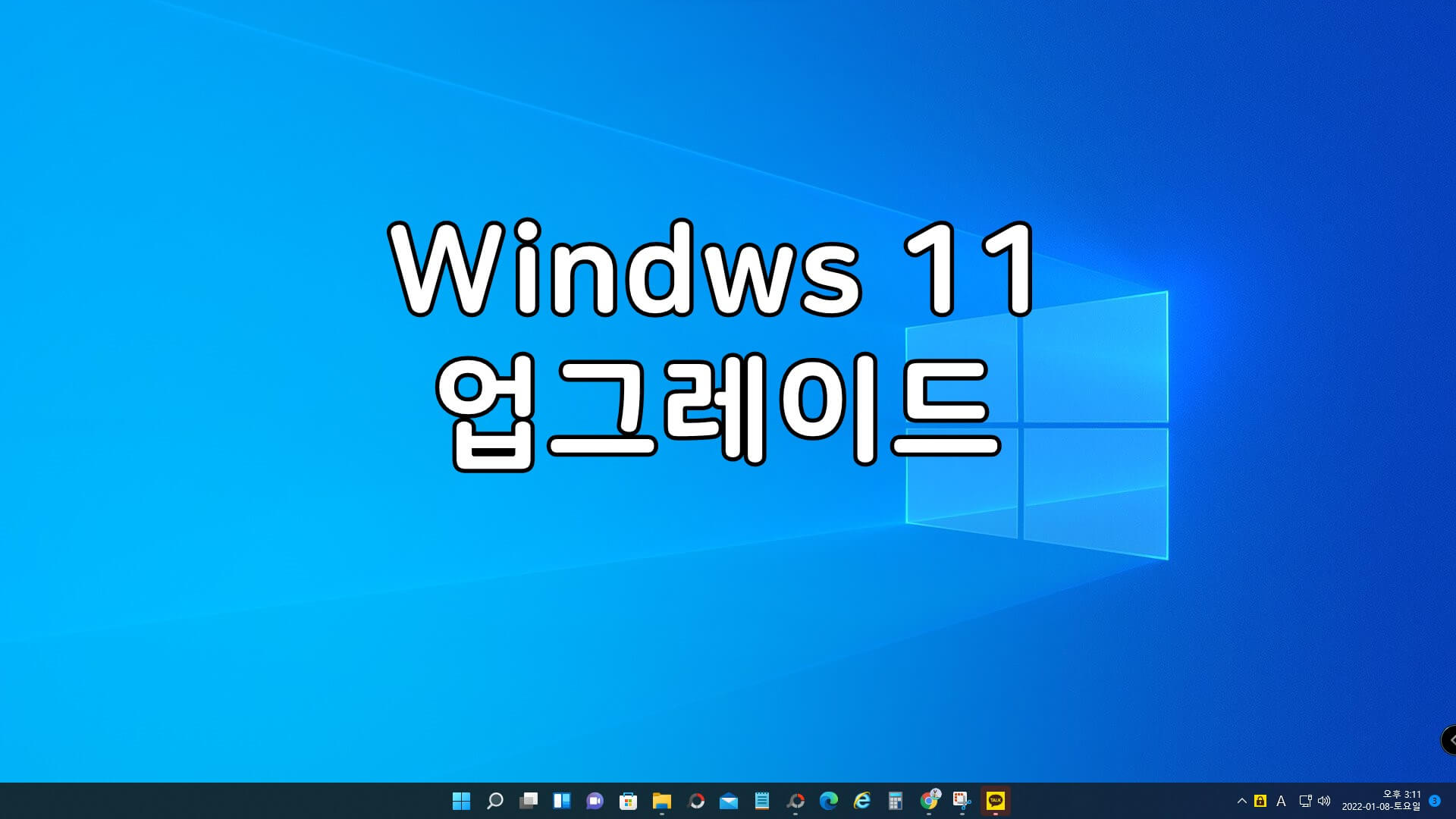This screenshot has width=1456, height=819.
Task: Toggle the IME input mode A indicator
Action: (1282, 801)
